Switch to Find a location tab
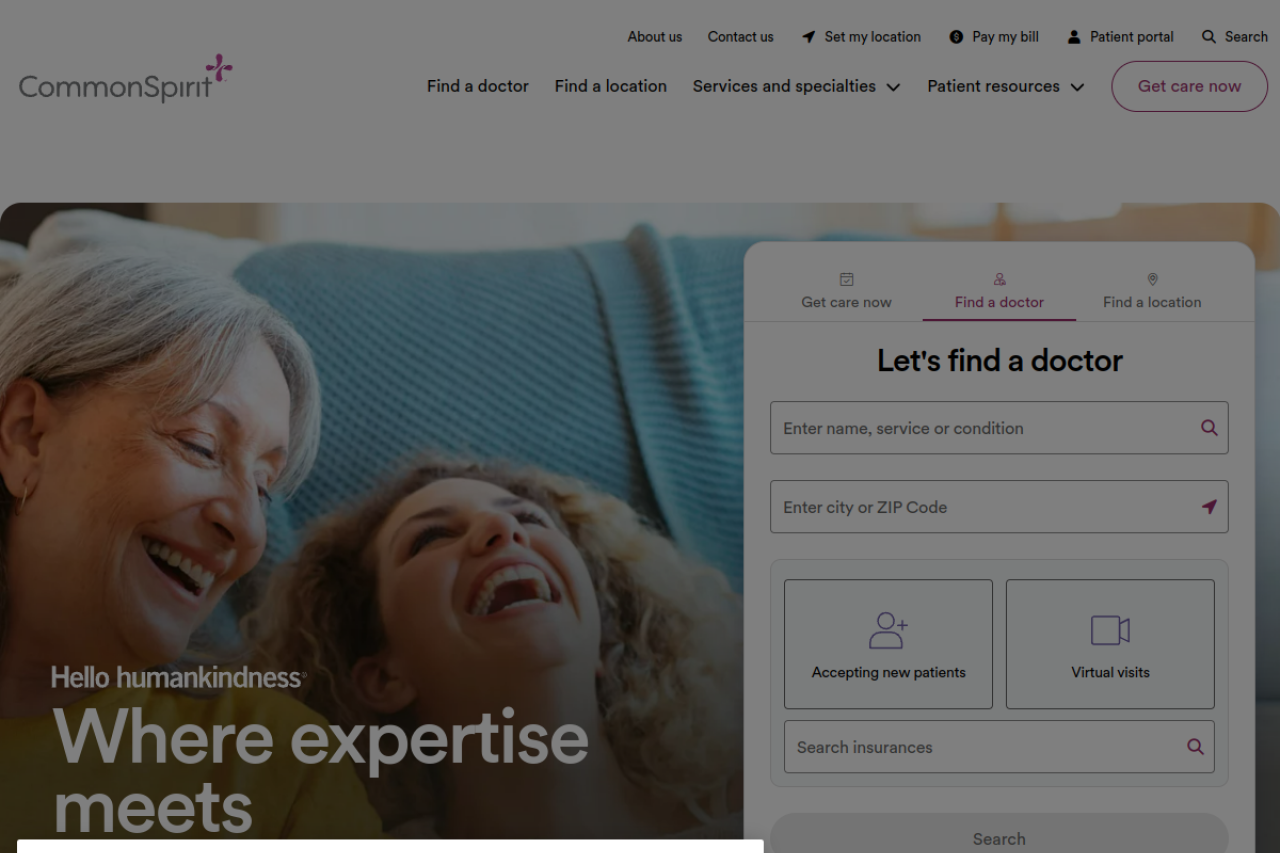The width and height of the screenshot is (1280, 853). [x=1152, y=292]
